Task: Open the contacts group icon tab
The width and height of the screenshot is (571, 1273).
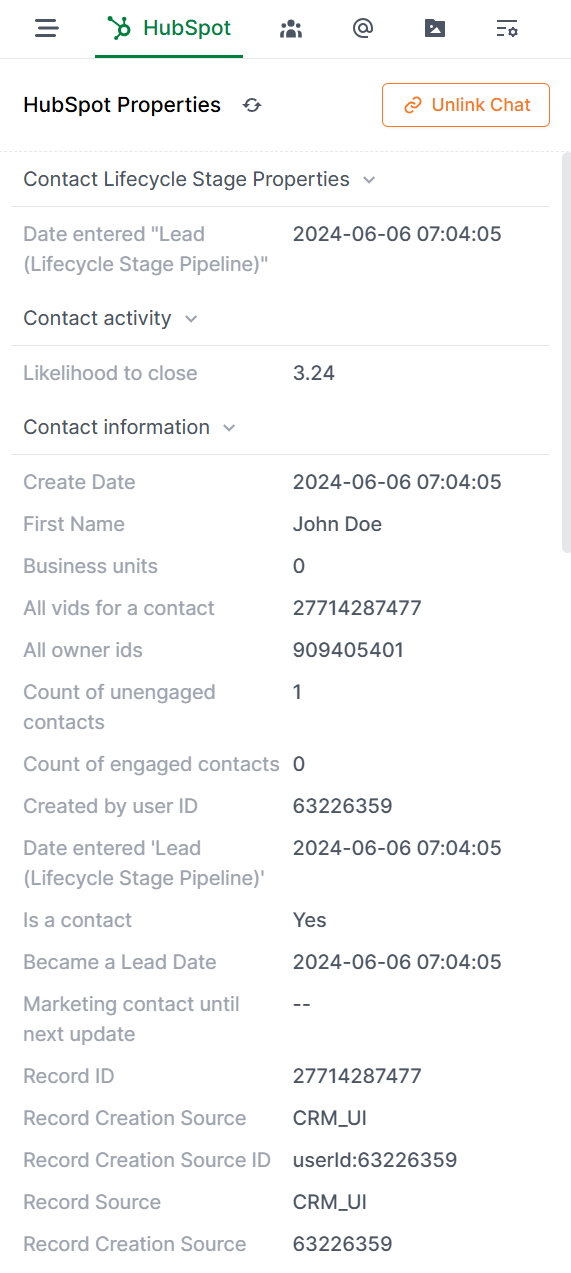Action: tap(291, 28)
